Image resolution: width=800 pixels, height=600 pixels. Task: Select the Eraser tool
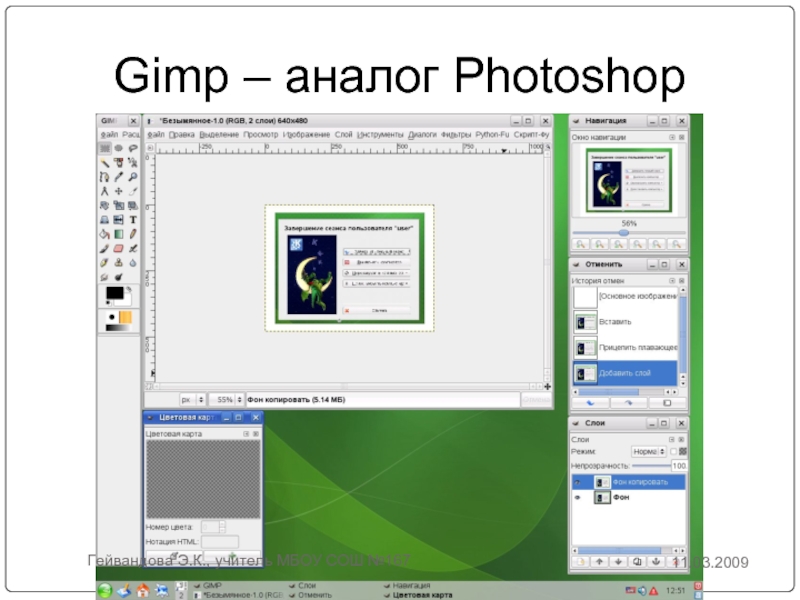pyautogui.click(x=118, y=248)
